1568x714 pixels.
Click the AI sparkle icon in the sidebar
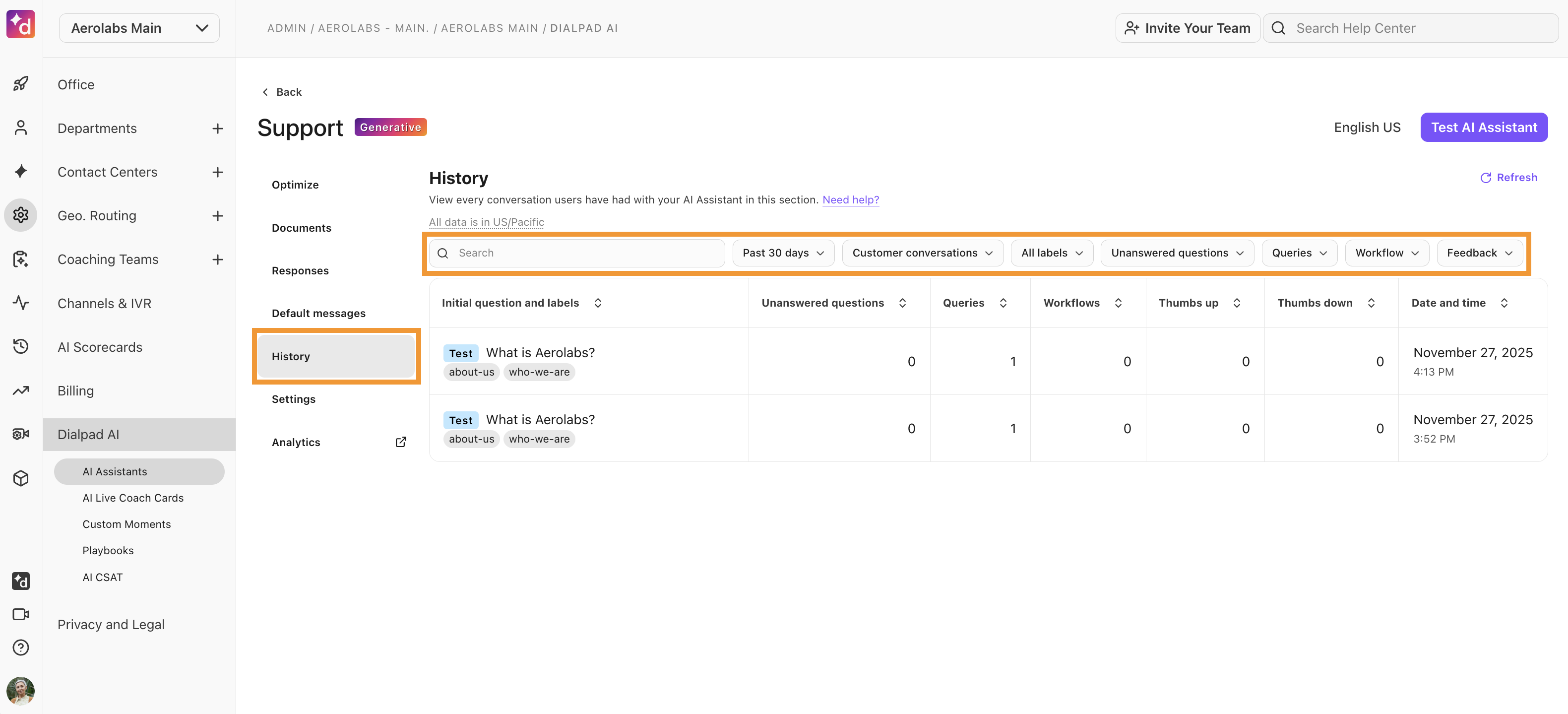pyautogui.click(x=21, y=171)
